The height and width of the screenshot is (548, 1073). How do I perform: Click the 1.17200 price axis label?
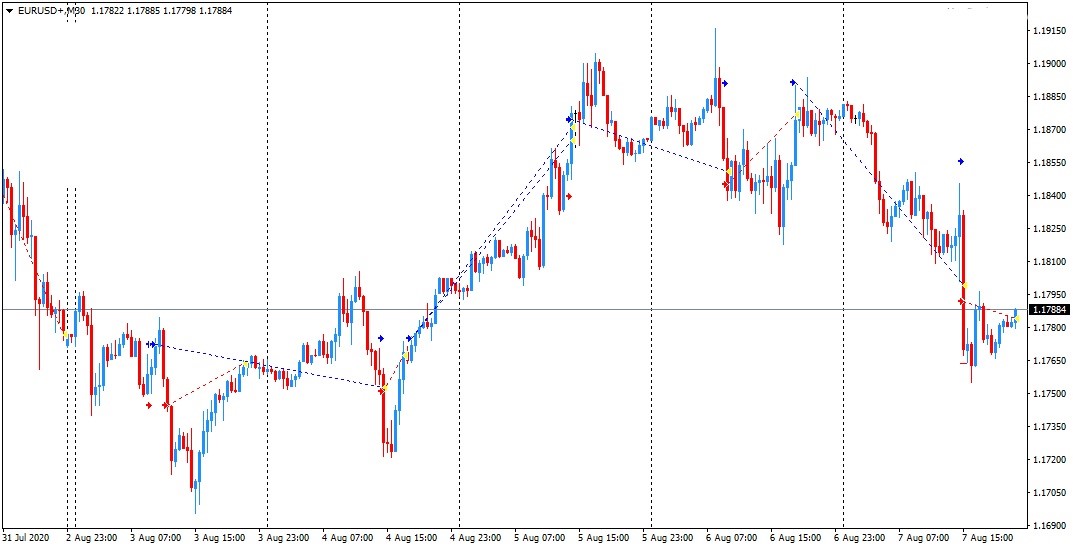pyautogui.click(x=1049, y=460)
